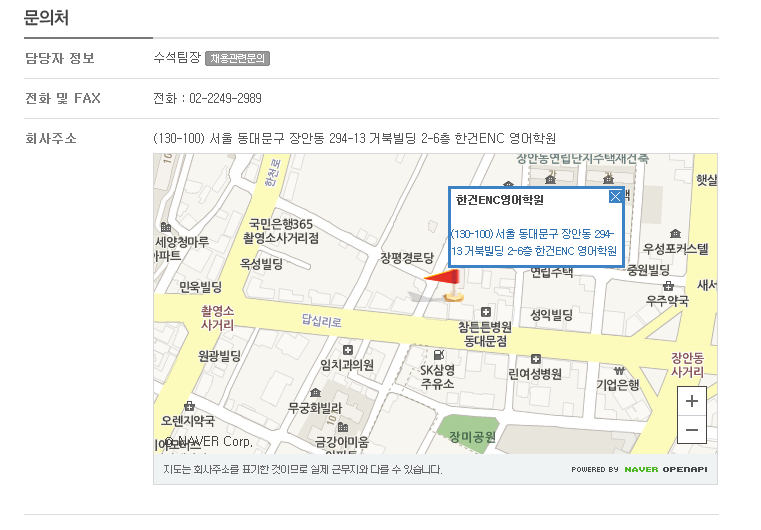The image size is (761, 530).
Task: Click the 한천로 road label
Action: coord(272,172)
